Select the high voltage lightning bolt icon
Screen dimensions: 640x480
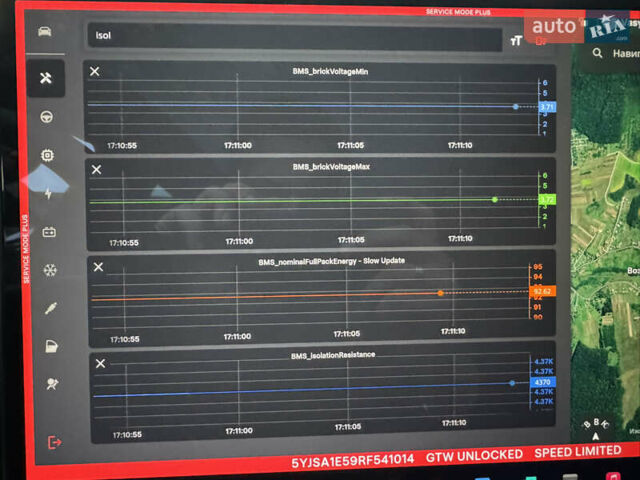coord(48,194)
